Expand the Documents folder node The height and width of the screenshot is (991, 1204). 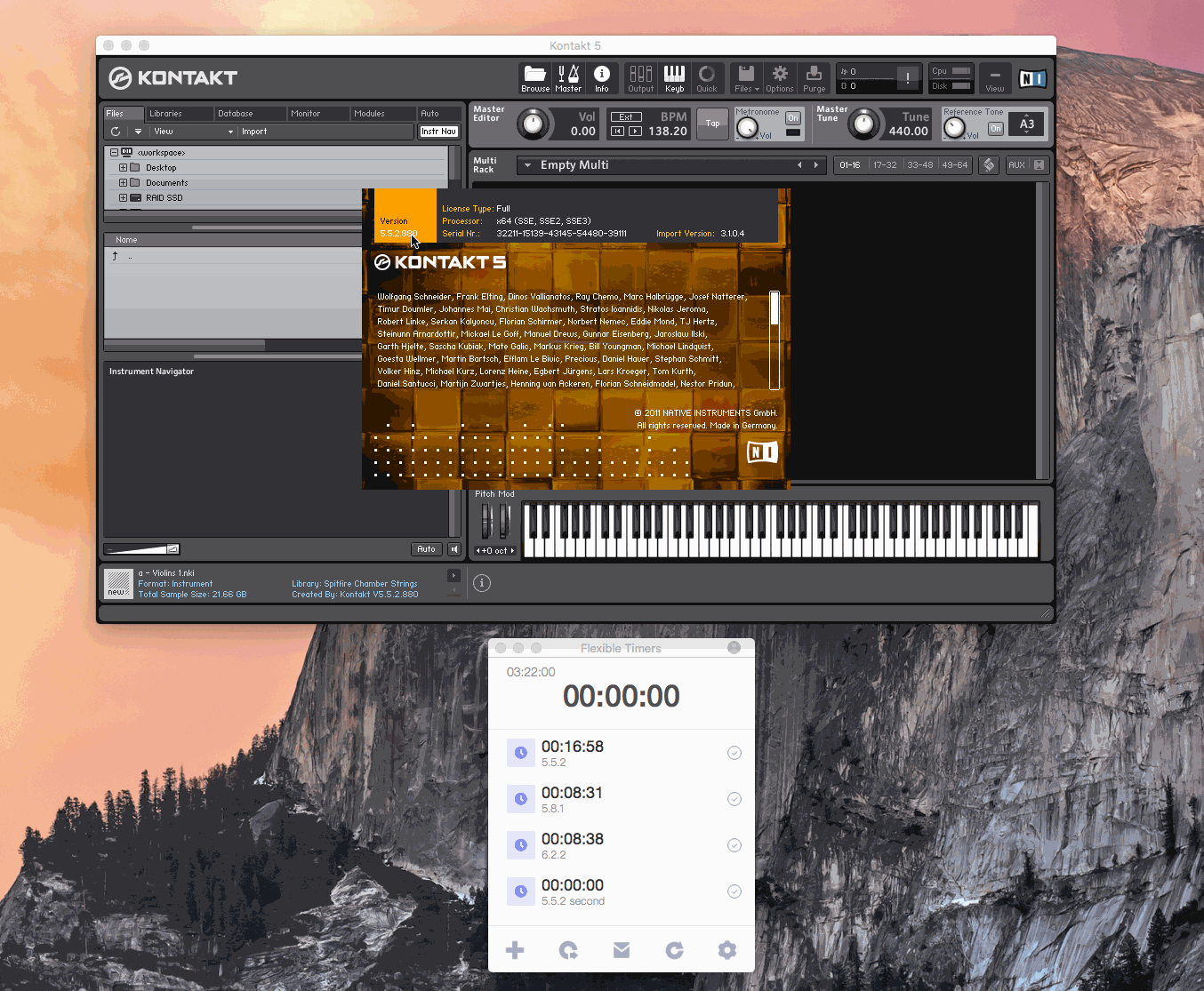(x=123, y=183)
